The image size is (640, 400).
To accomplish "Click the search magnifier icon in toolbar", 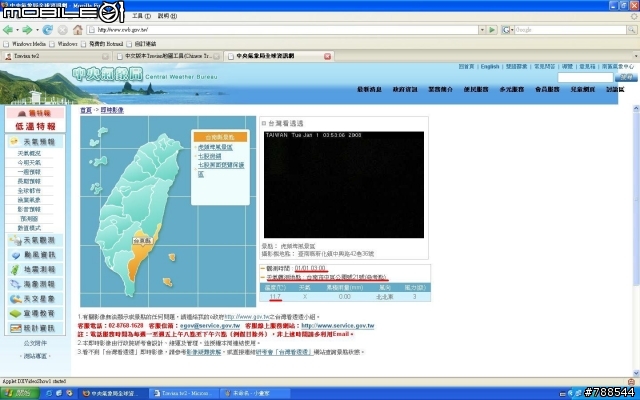I will 631,30.
